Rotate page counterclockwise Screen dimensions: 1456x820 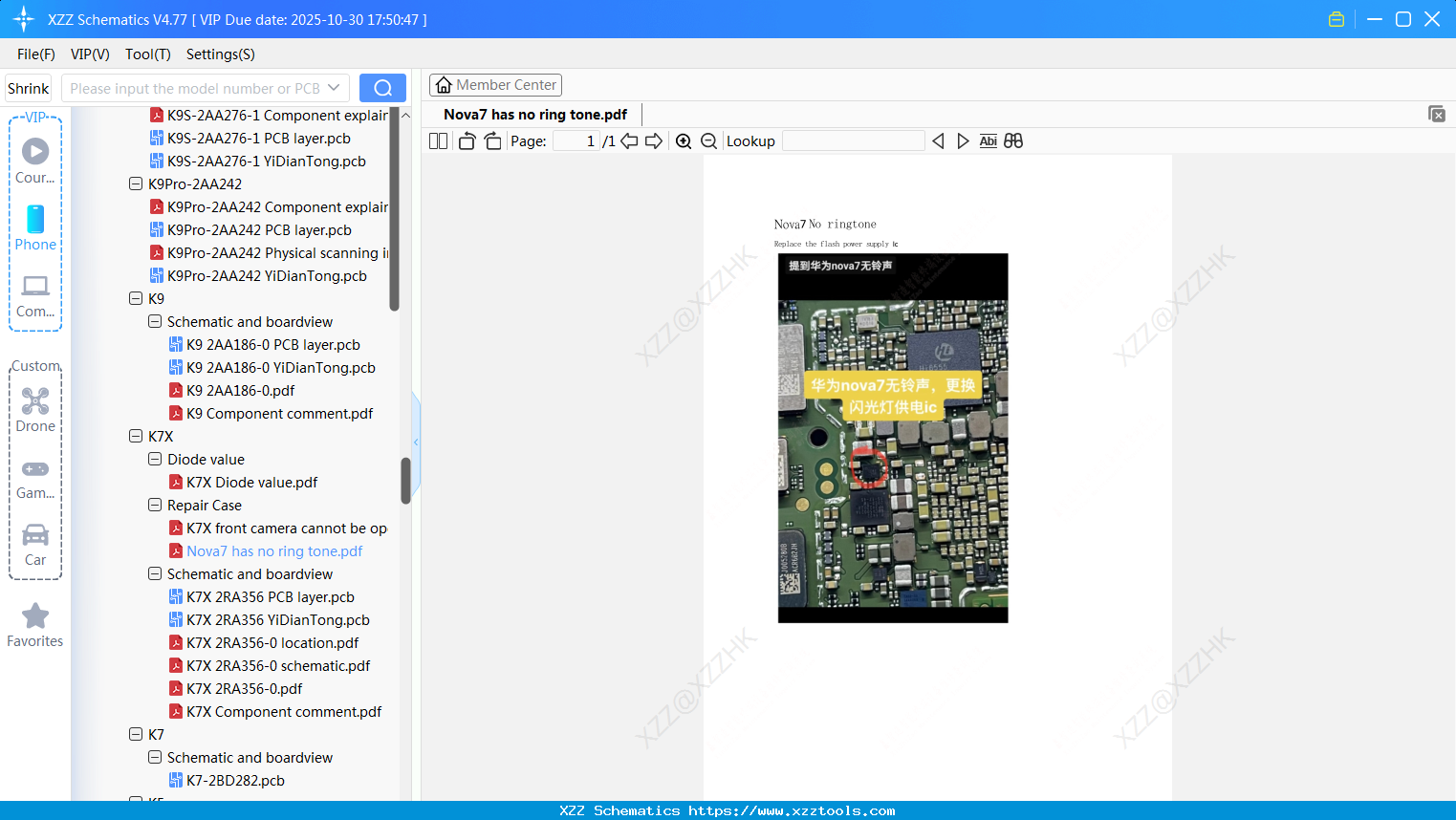[467, 141]
